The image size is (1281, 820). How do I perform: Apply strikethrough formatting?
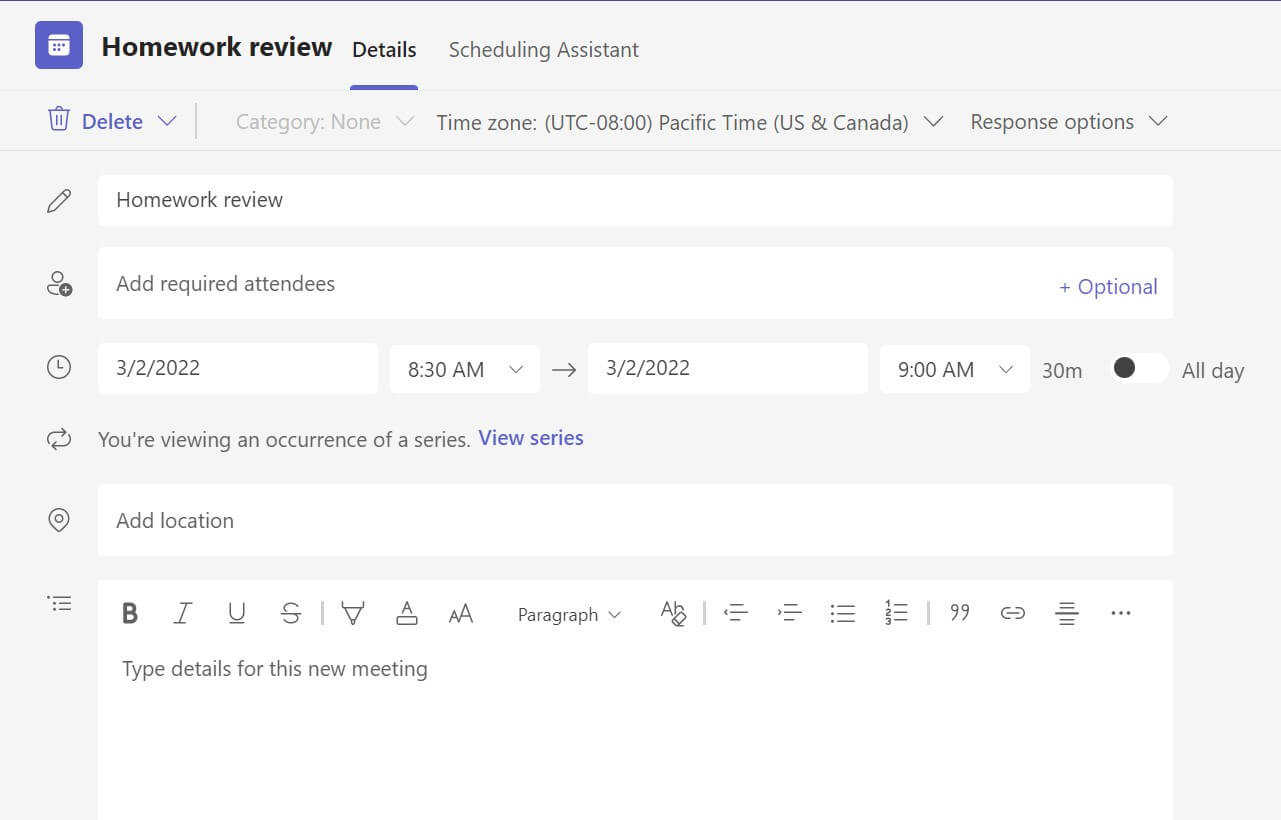291,613
